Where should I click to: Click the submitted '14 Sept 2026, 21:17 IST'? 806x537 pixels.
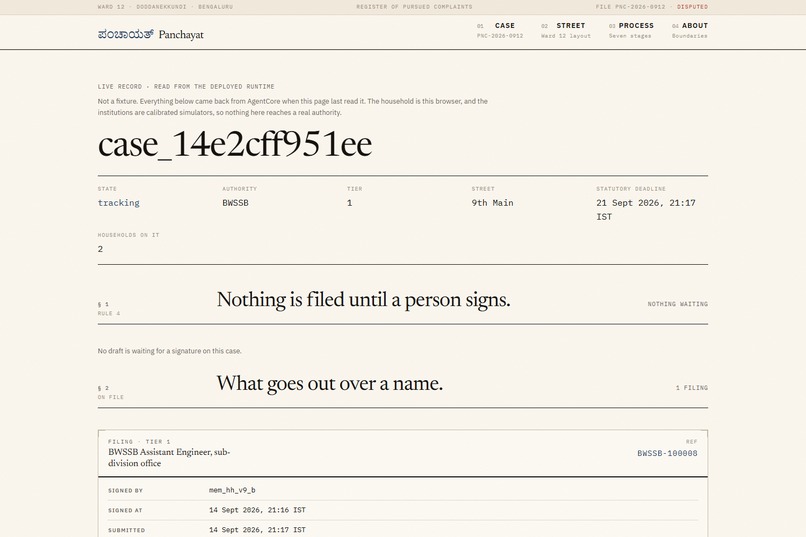click(257, 530)
